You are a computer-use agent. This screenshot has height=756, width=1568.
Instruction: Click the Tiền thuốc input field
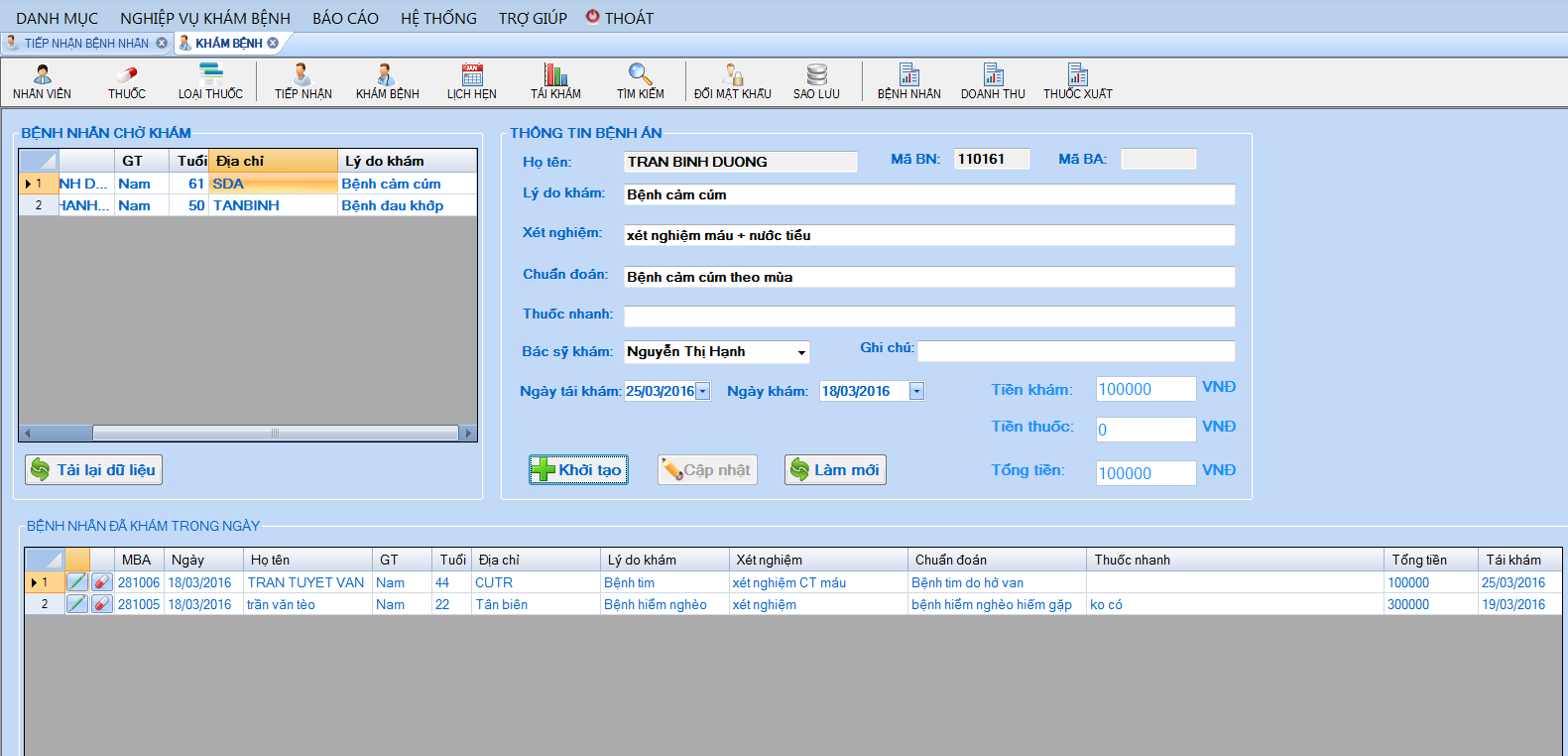[1146, 429]
